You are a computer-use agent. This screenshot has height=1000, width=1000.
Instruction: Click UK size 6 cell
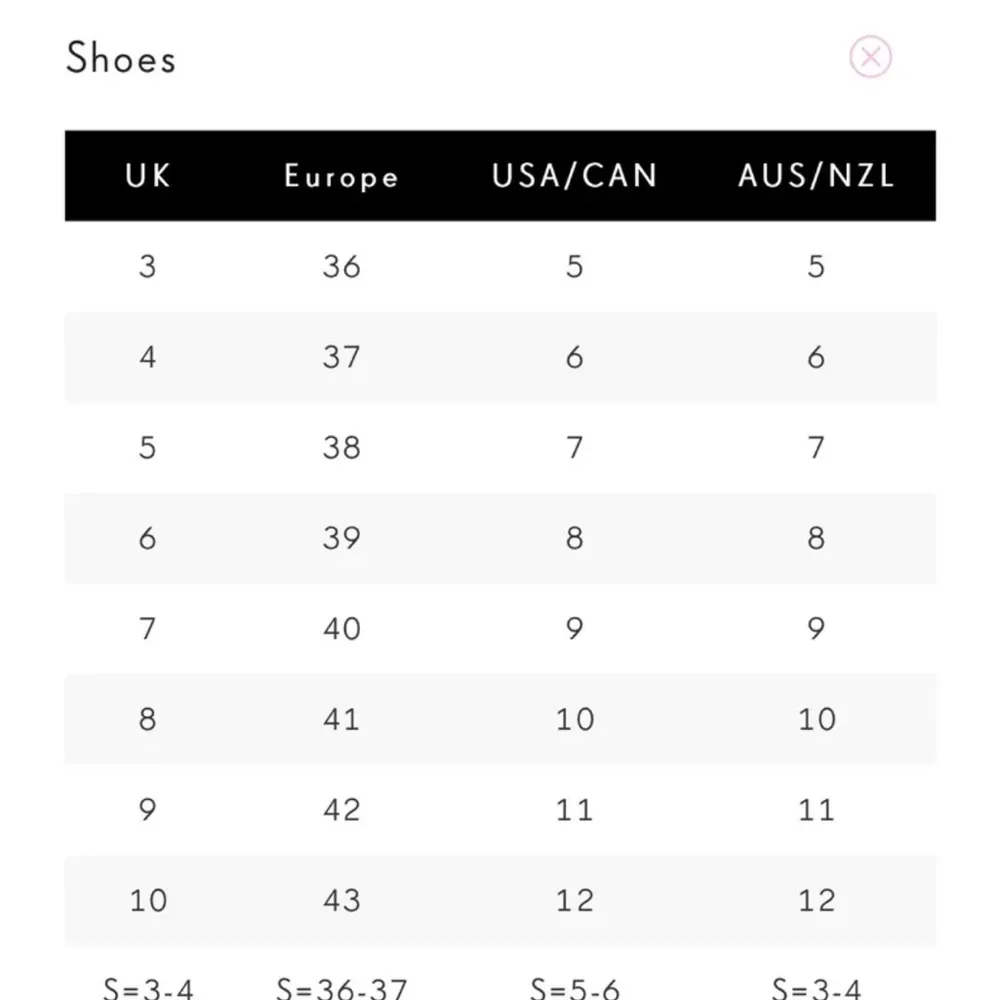(148, 538)
